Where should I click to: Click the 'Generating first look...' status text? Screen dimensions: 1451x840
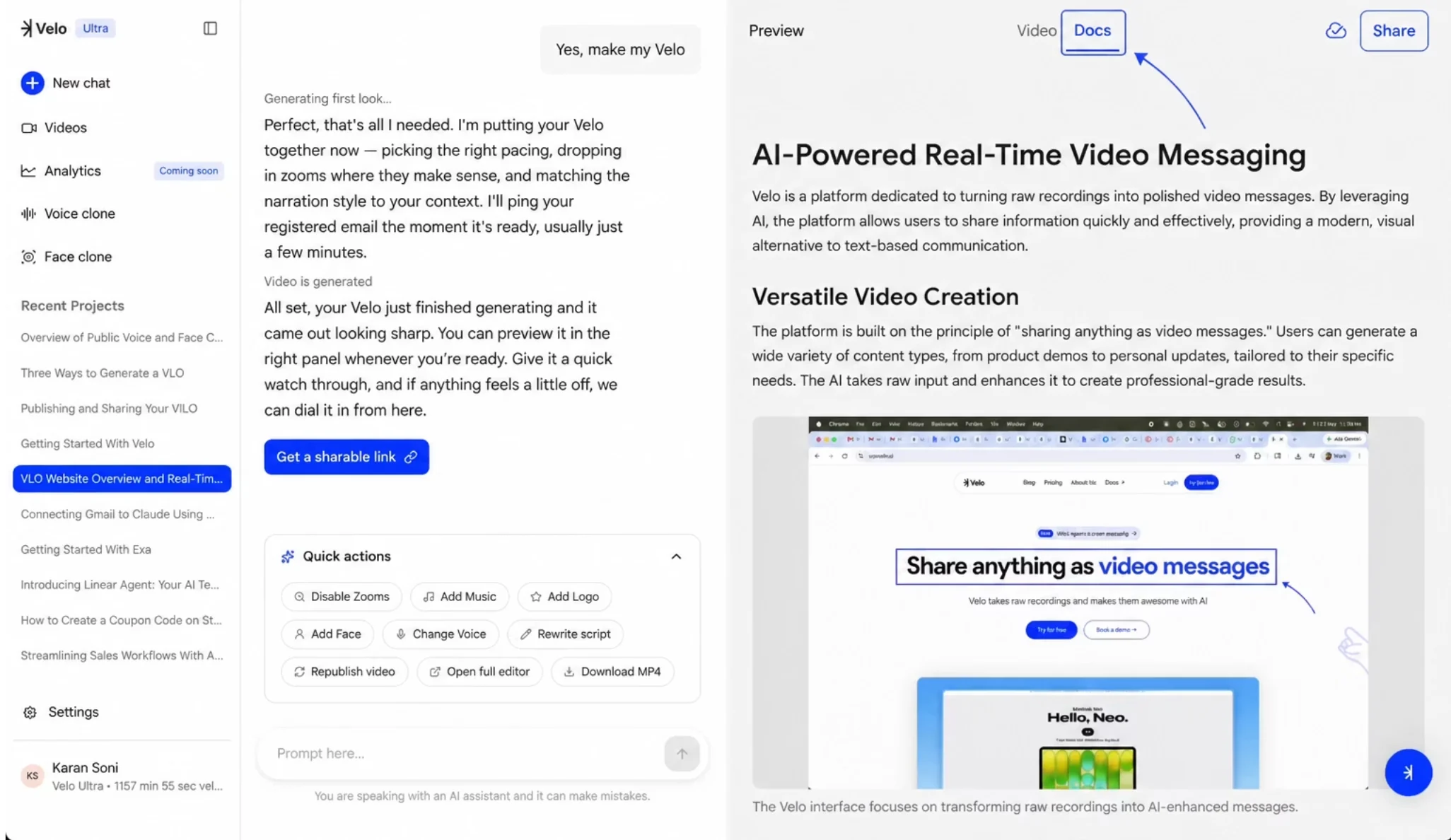(327, 99)
